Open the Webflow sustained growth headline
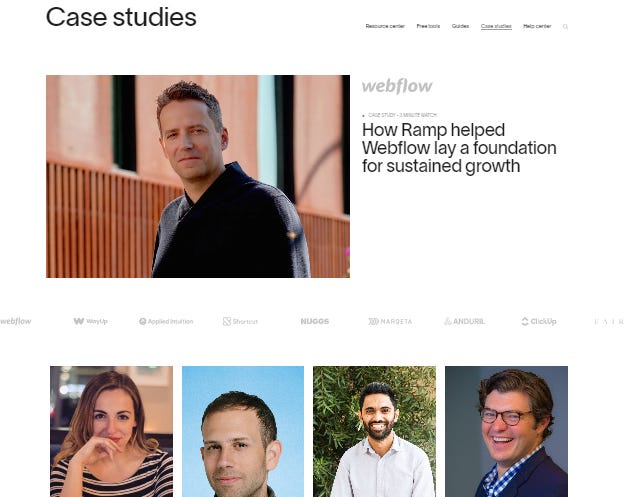This screenshot has width=625, height=497. [459, 148]
